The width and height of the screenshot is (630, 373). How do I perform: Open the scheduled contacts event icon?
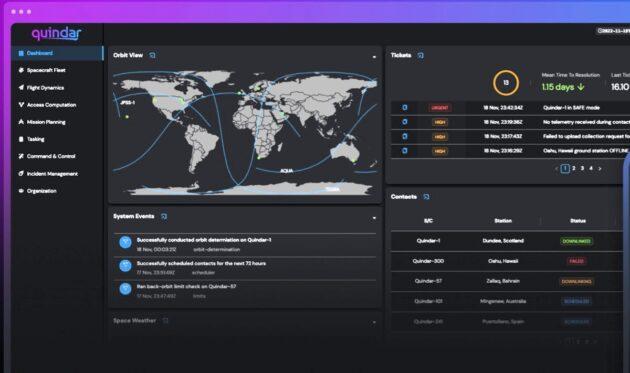tap(125, 265)
